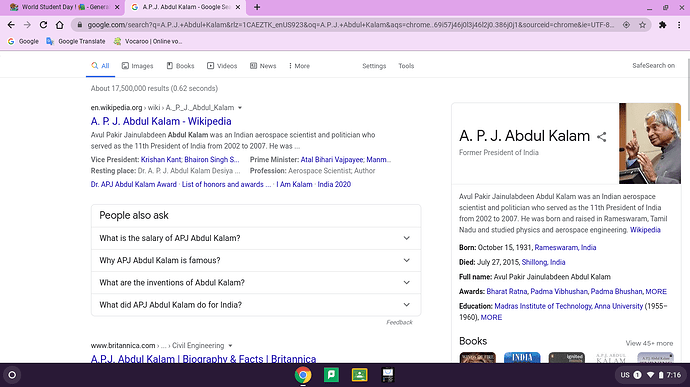Open the Google Translate bookmark

[76, 41]
